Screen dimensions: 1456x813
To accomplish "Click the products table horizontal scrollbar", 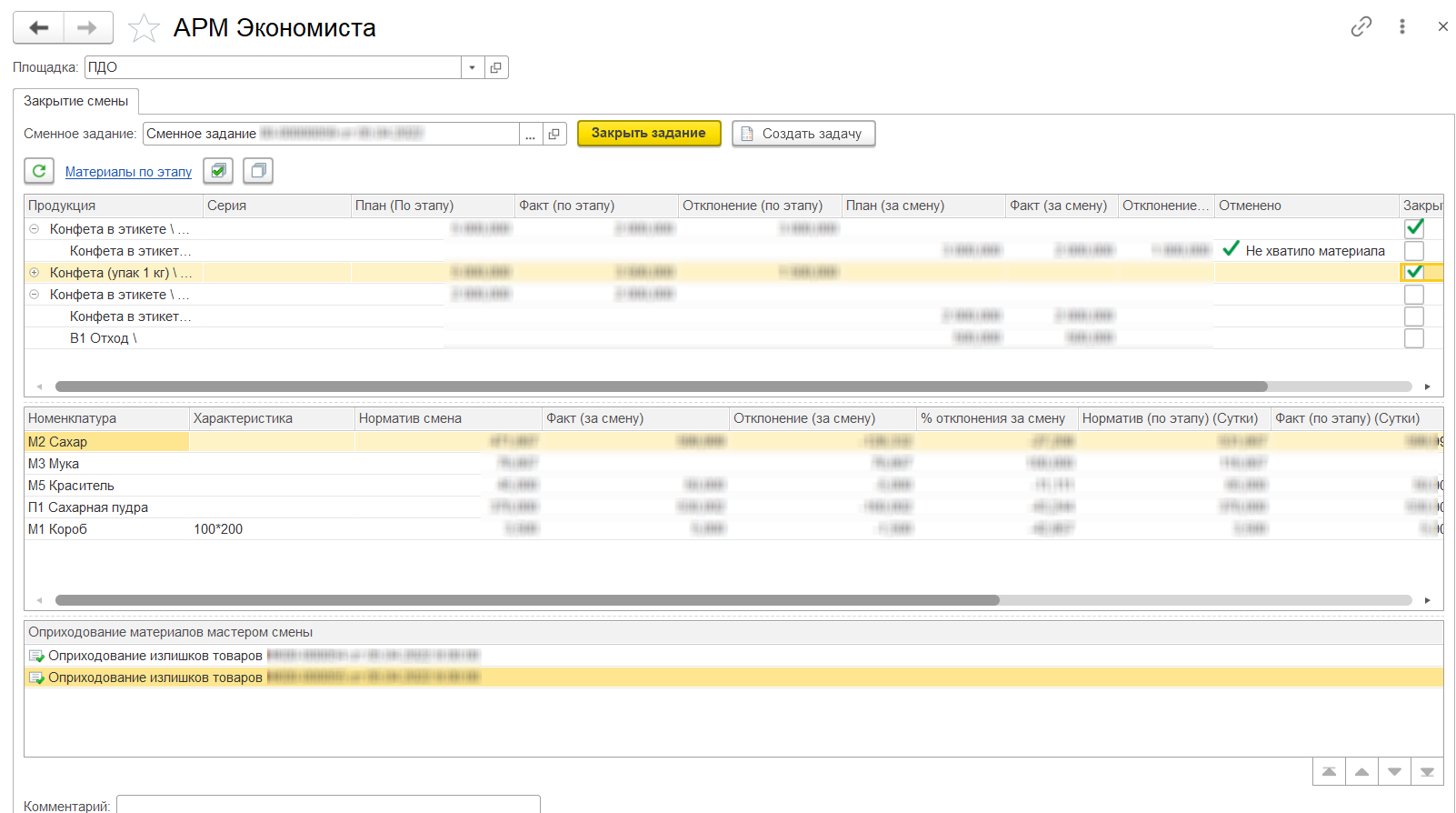I will (x=661, y=386).
